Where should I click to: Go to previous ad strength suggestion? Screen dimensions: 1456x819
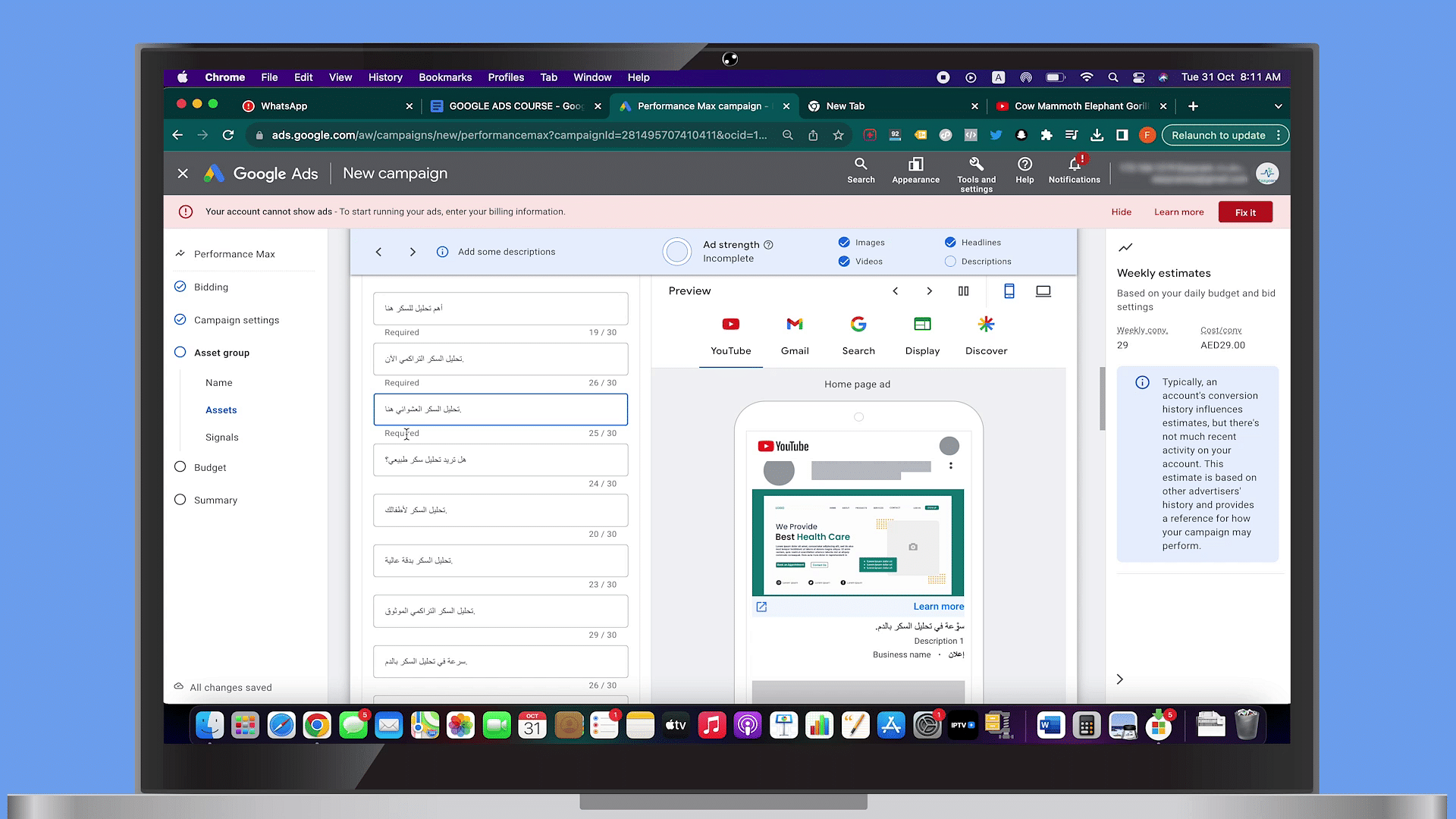378,252
